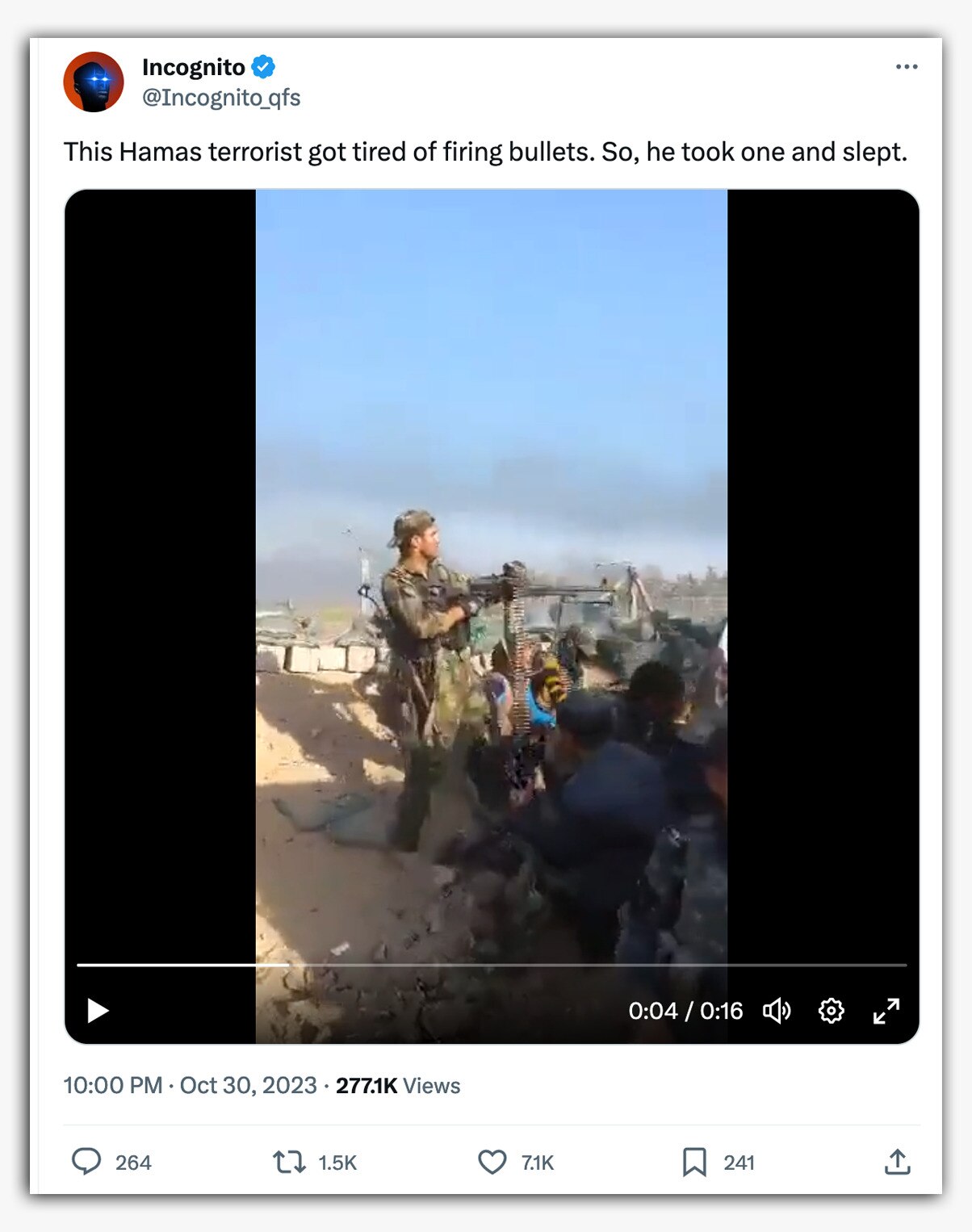This screenshot has width=972, height=1232.
Task: Click the 0:04 / 0:16 time display
Action: 685,1011
